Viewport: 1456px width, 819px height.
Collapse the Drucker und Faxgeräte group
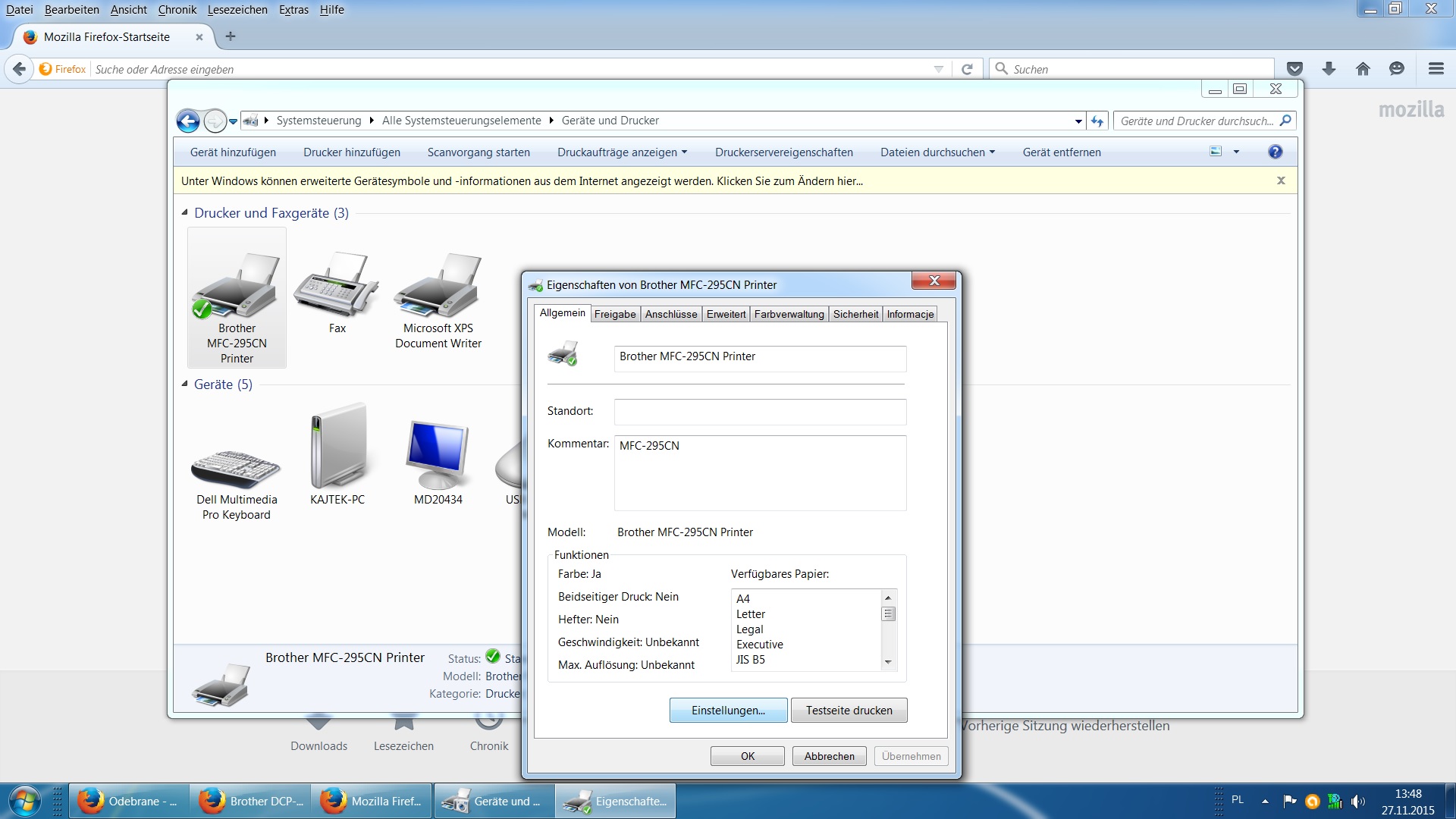coord(184,212)
